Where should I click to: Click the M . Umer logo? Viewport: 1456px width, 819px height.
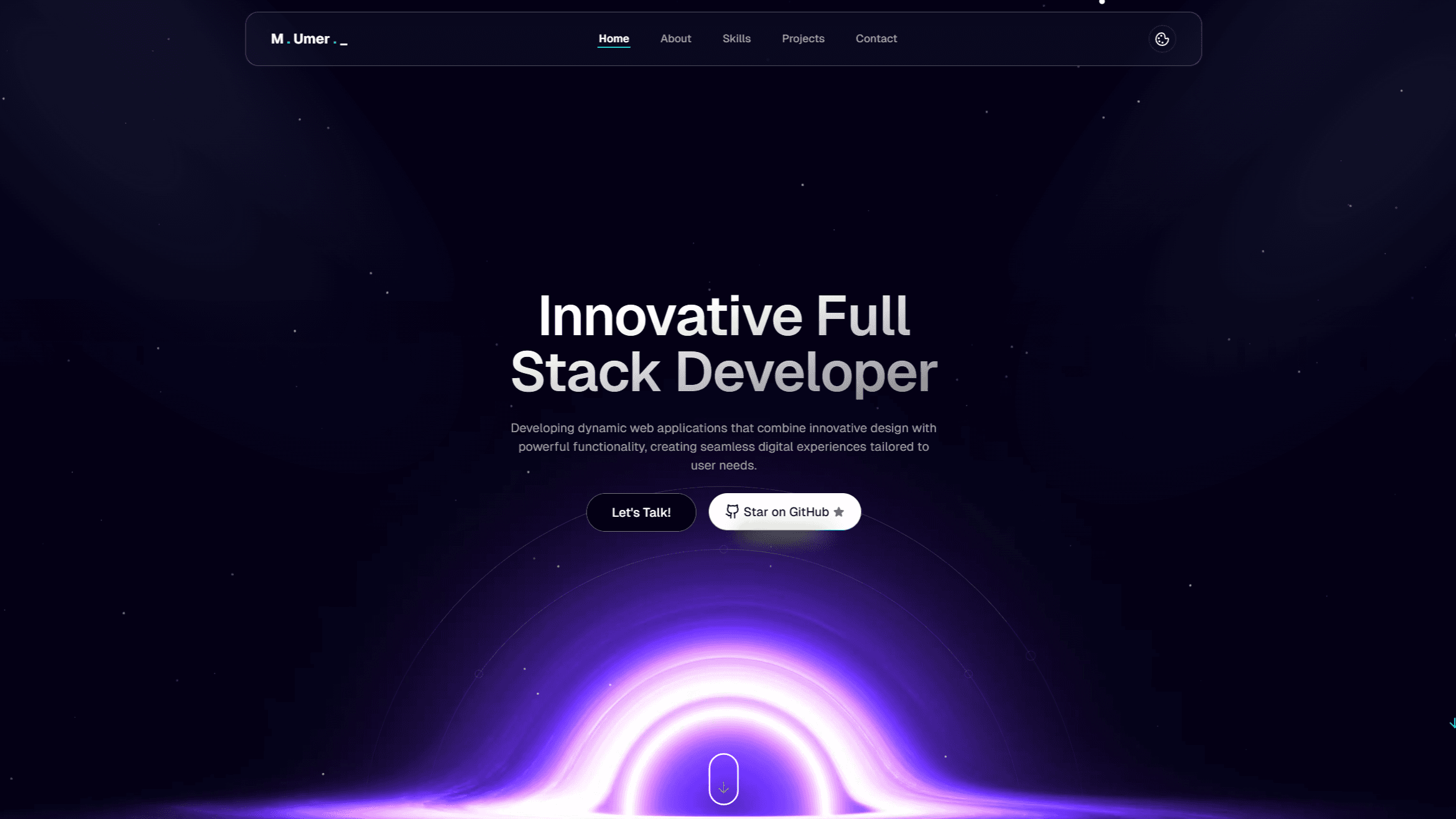tap(309, 39)
